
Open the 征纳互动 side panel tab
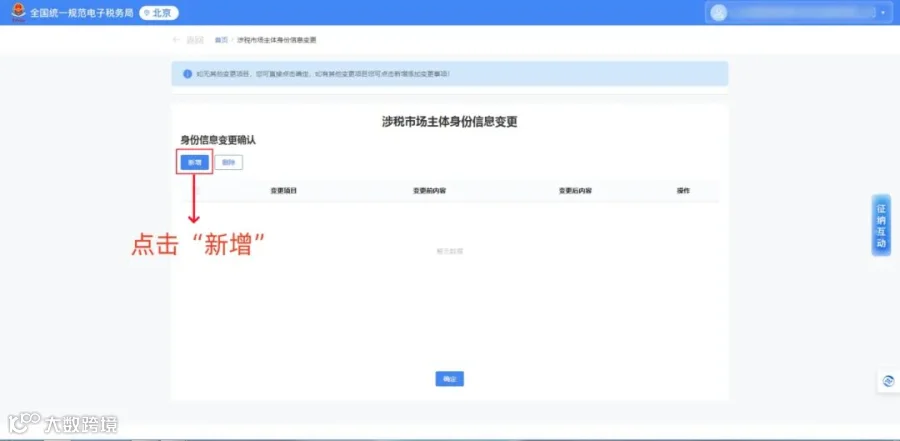[881, 225]
